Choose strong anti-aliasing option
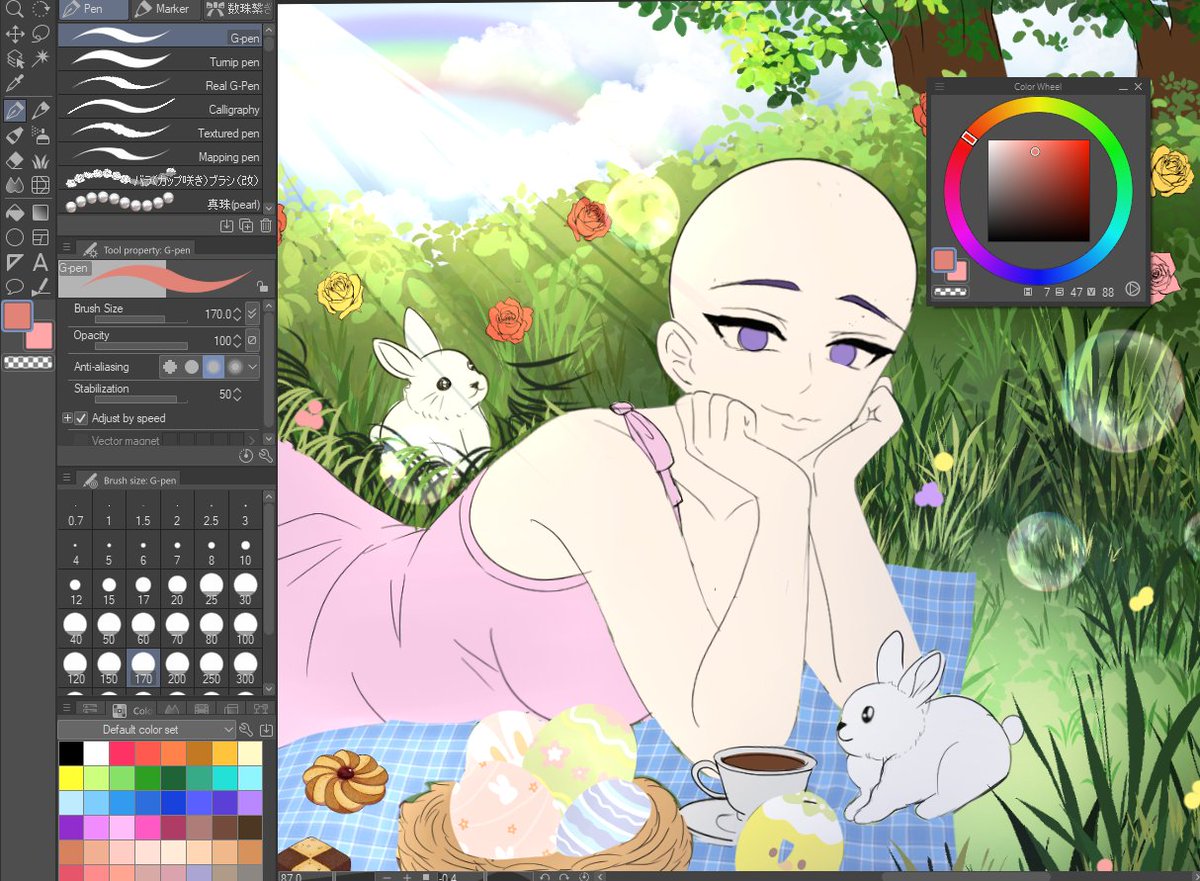The height and width of the screenshot is (881, 1200). 234,367
